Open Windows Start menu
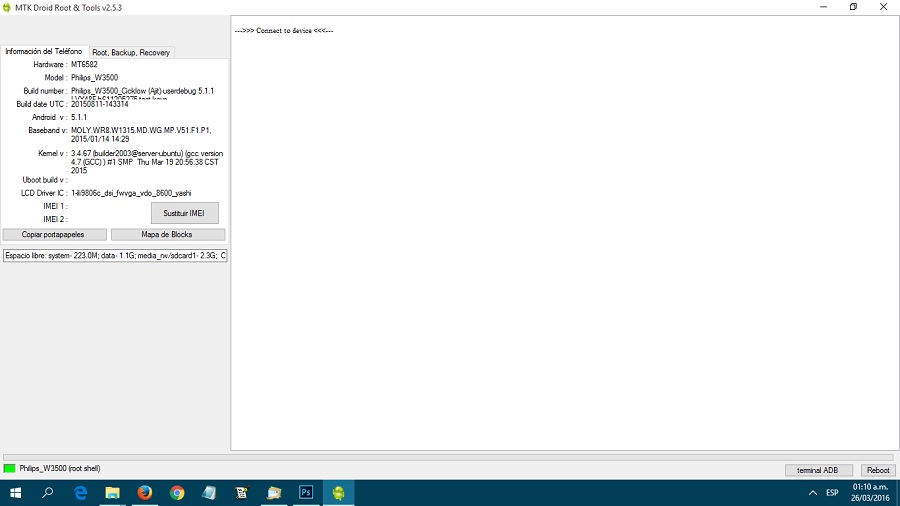The width and height of the screenshot is (900, 506). pos(15,493)
